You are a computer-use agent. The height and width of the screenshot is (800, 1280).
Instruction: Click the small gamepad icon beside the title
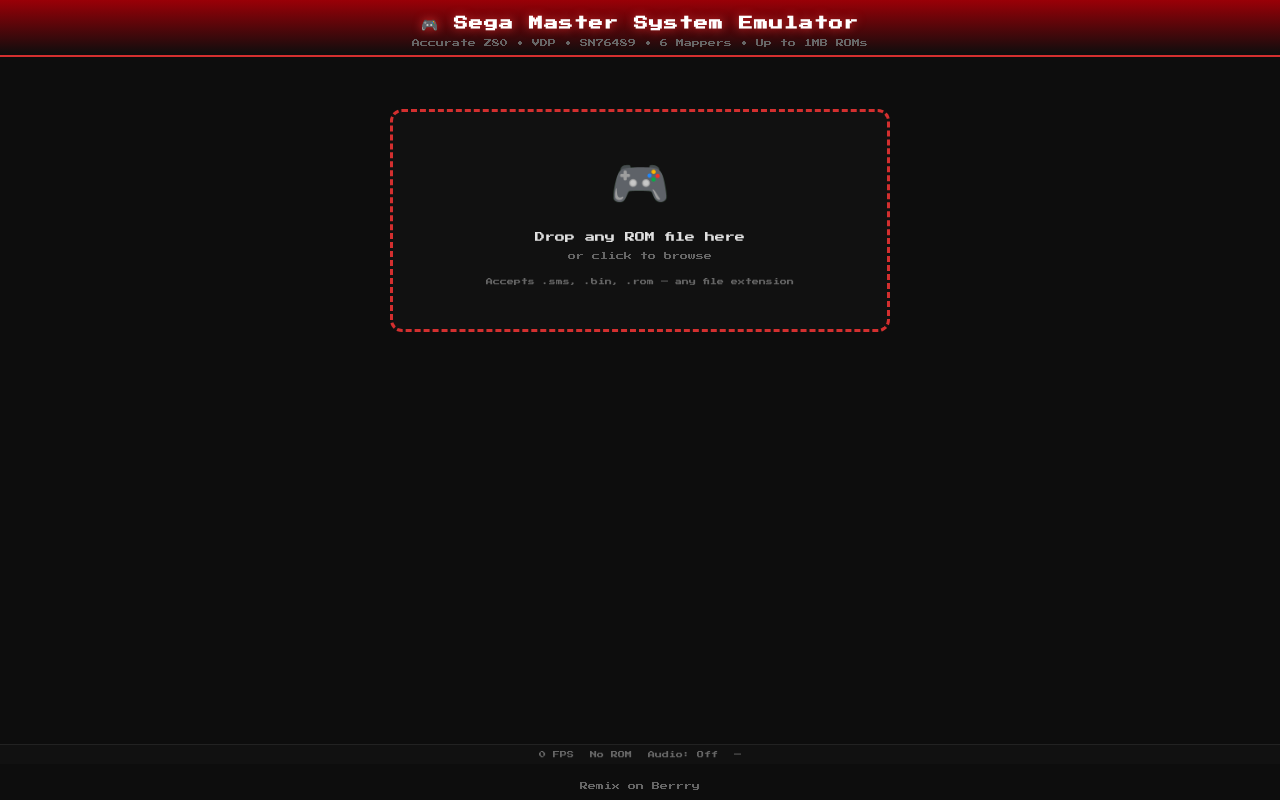pyautogui.click(x=429, y=24)
